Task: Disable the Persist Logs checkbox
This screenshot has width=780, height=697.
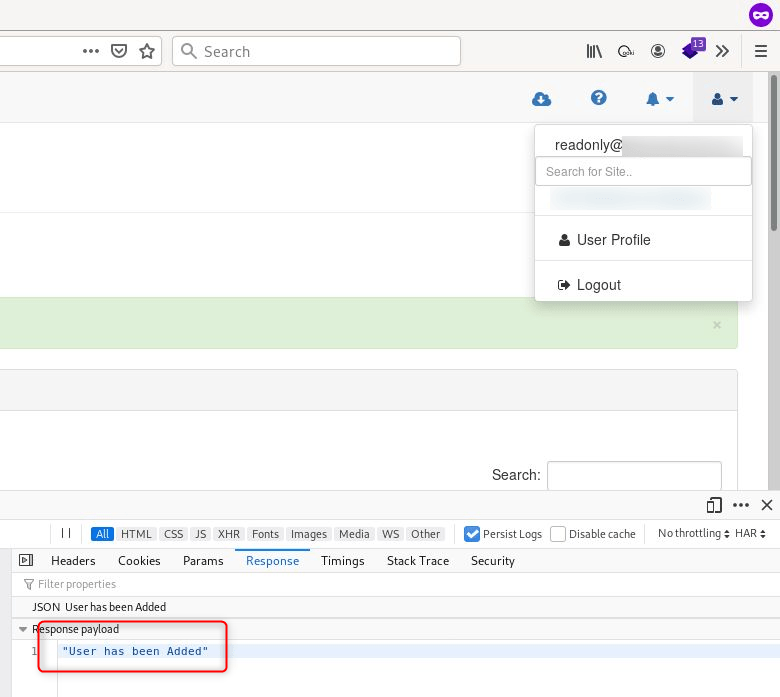Action: 473,534
